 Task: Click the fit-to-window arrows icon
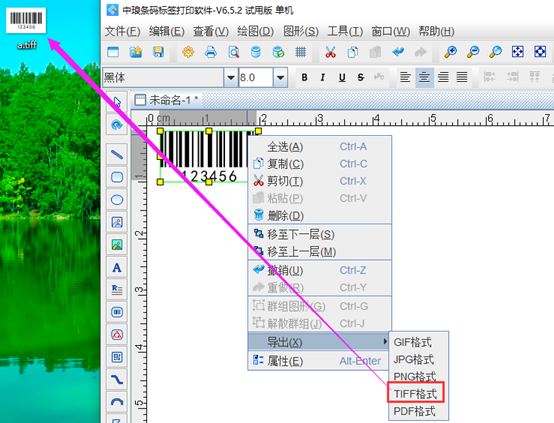click(518, 52)
